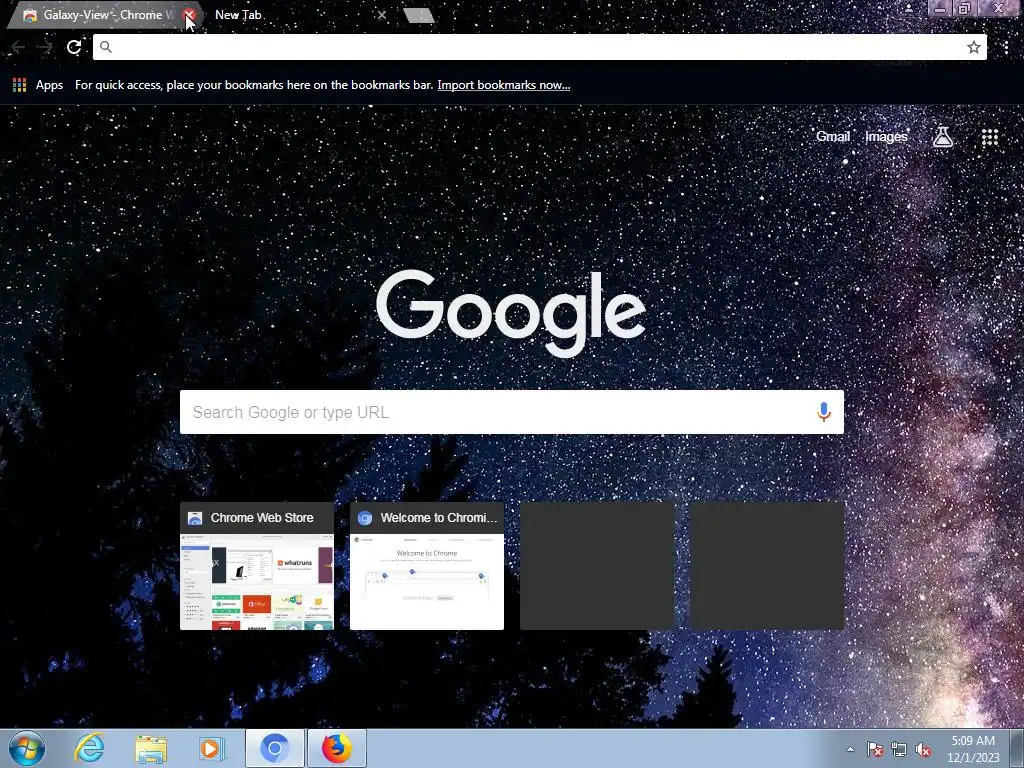Open Windows Explorer folder on the taskbar
The width and height of the screenshot is (1024, 768).
click(151, 748)
